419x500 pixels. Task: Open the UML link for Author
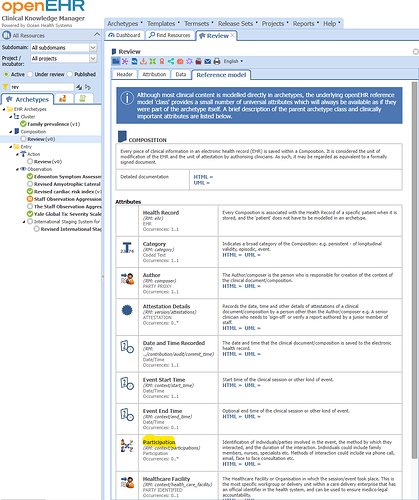253,286
